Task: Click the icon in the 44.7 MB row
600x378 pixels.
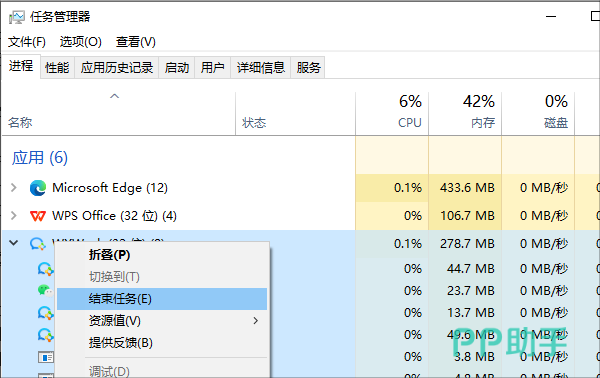Action: pos(46,269)
